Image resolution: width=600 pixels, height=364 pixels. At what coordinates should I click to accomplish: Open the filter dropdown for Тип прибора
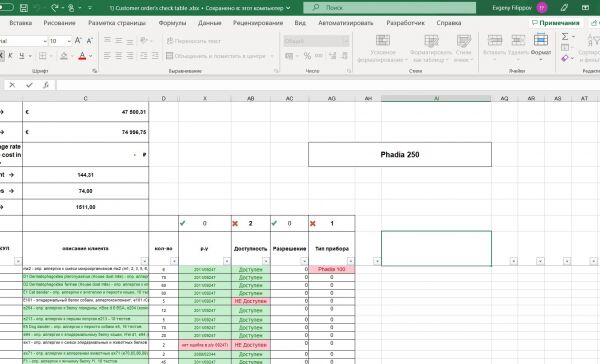tap(351, 261)
